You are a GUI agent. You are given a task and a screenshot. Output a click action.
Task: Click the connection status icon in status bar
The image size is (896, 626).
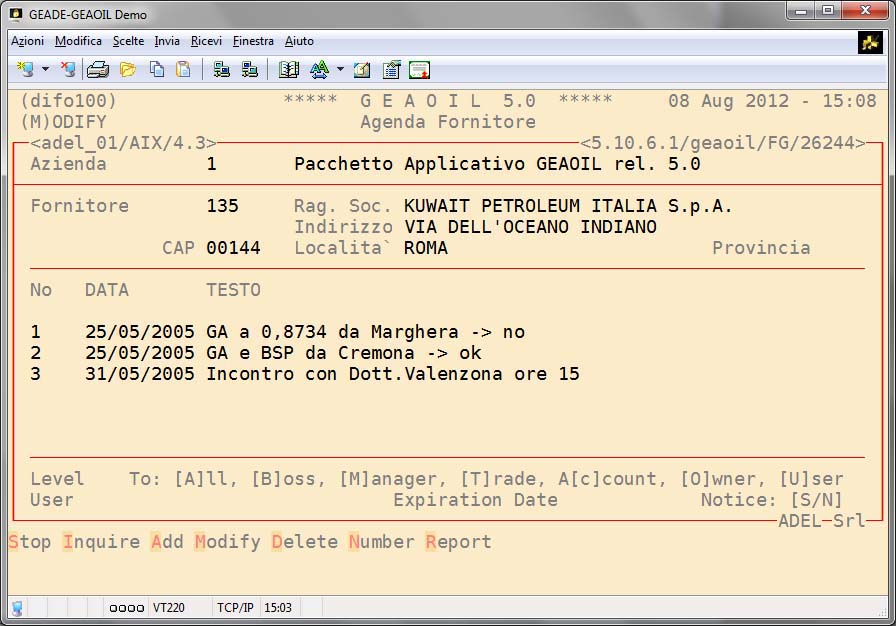point(17,607)
